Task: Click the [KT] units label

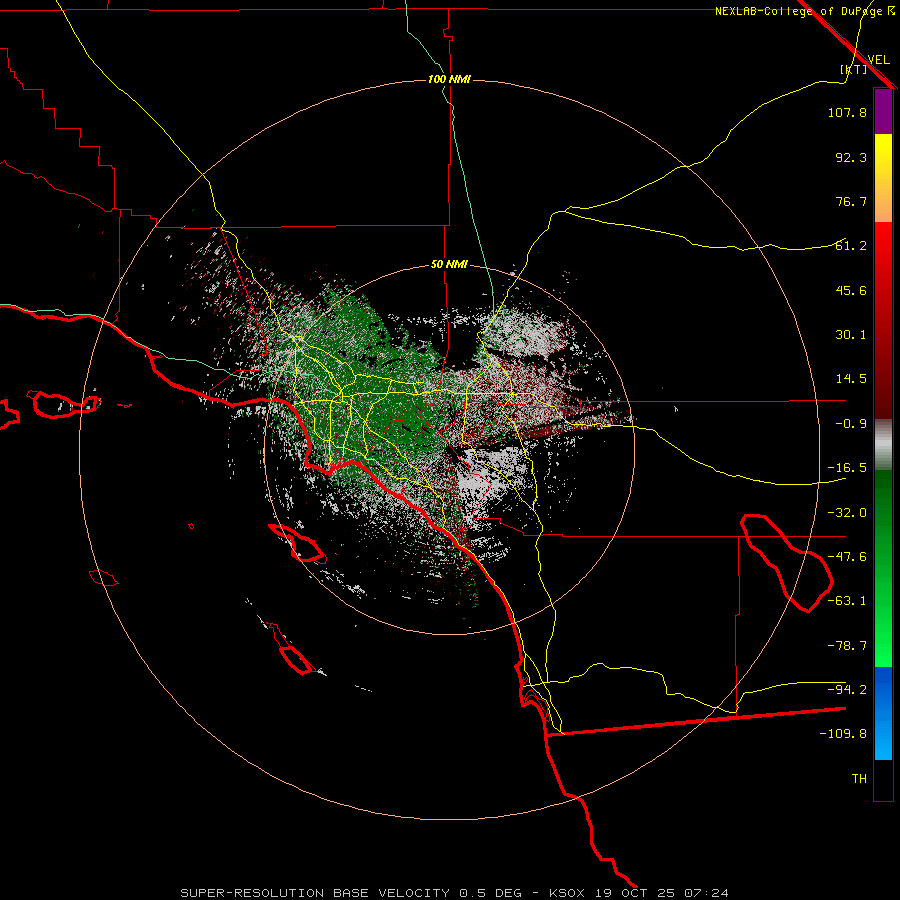Action: (854, 69)
